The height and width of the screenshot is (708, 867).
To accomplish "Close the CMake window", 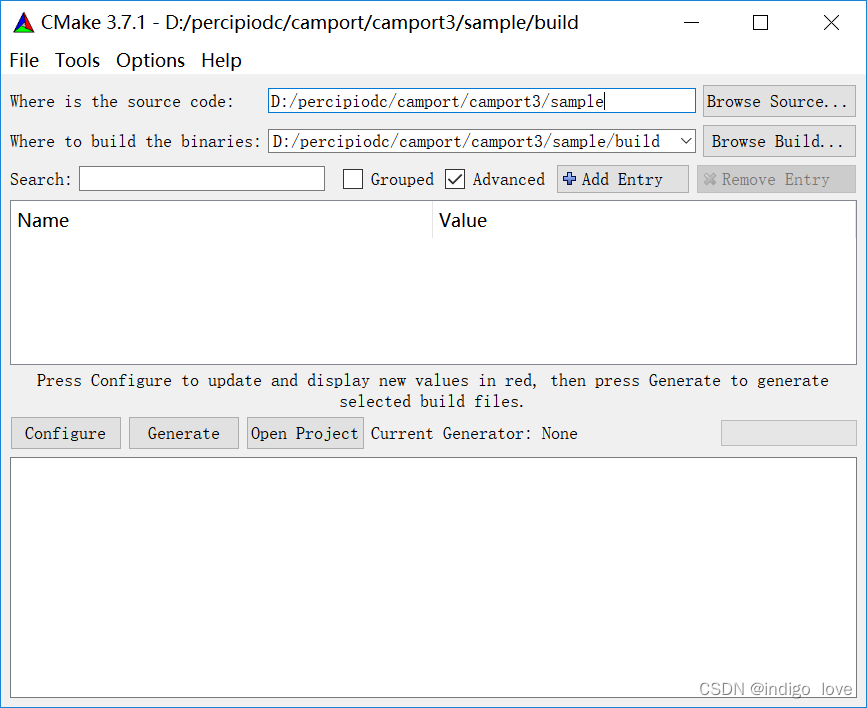I will (x=831, y=23).
